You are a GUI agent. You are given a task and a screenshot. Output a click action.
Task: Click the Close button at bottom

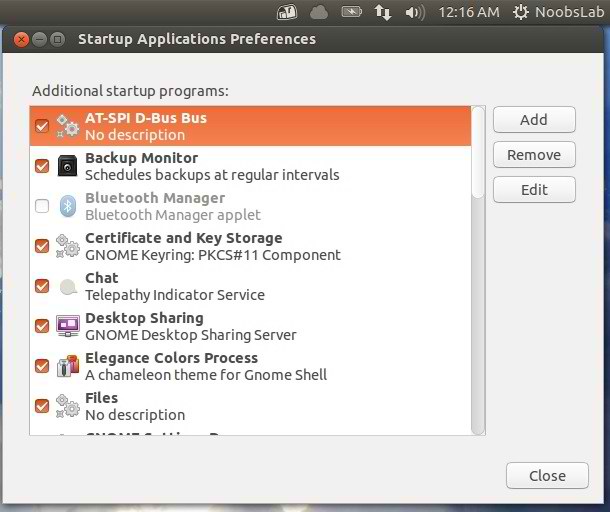tap(547, 475)
